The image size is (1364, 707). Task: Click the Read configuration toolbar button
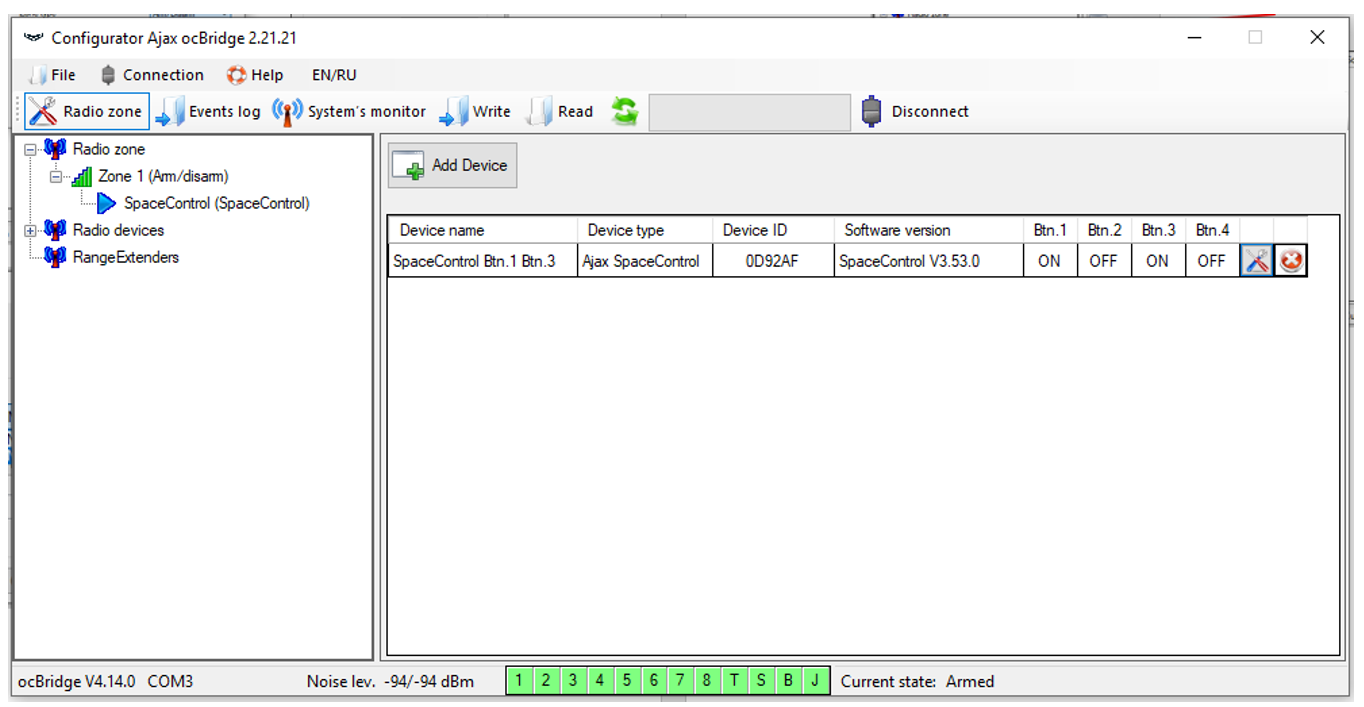click(x=560, y=111)
